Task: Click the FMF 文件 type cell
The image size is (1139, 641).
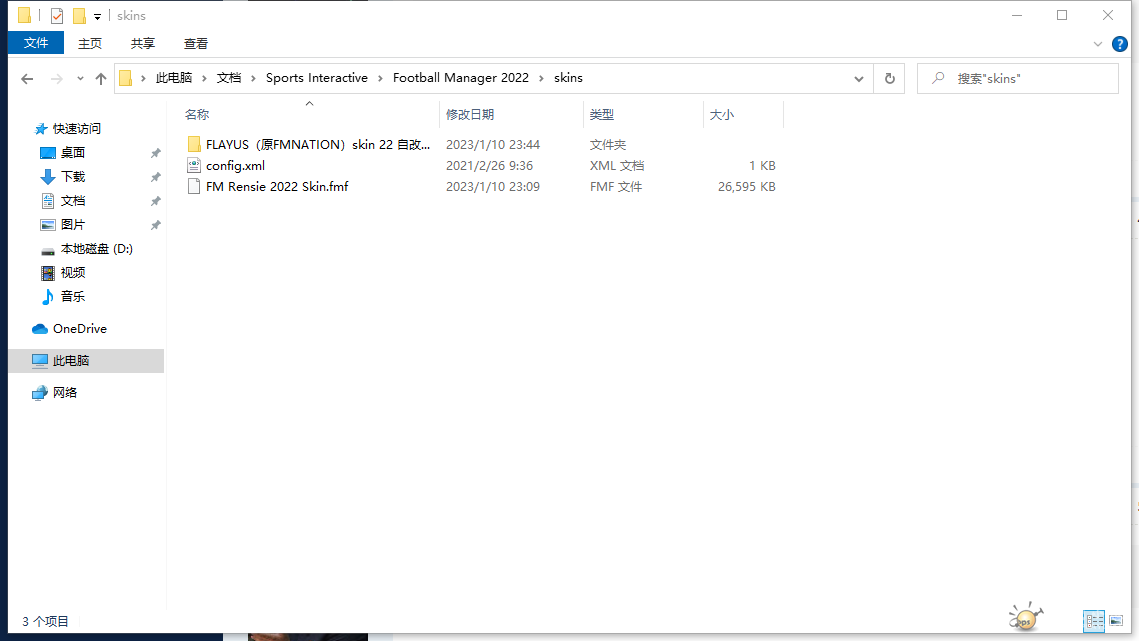Action: coord(615,187)
